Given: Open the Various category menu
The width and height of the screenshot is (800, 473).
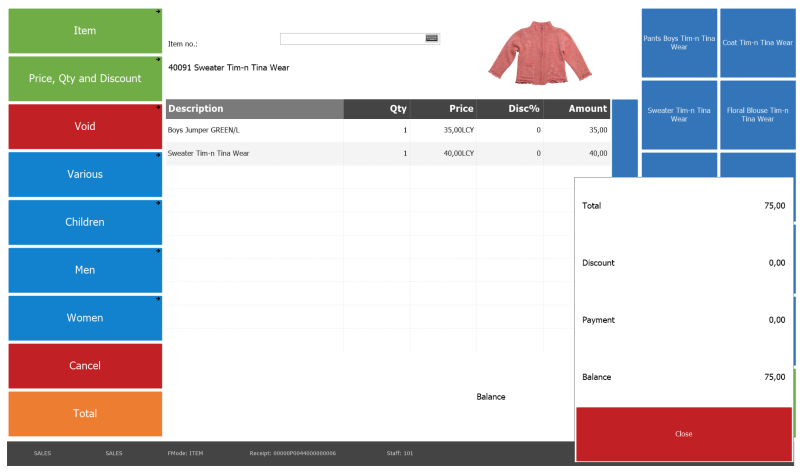Looking at the screenshot, I should coord(85,174).
